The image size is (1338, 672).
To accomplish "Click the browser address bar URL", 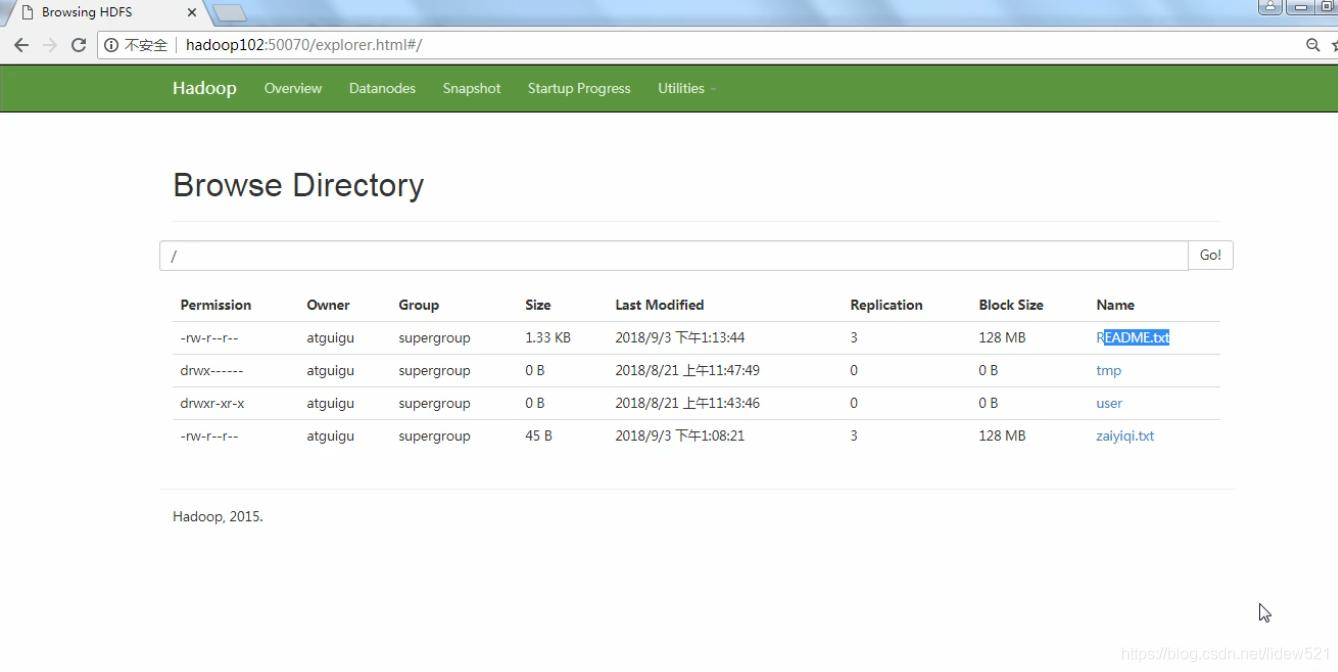I will (x=303, y=45).
